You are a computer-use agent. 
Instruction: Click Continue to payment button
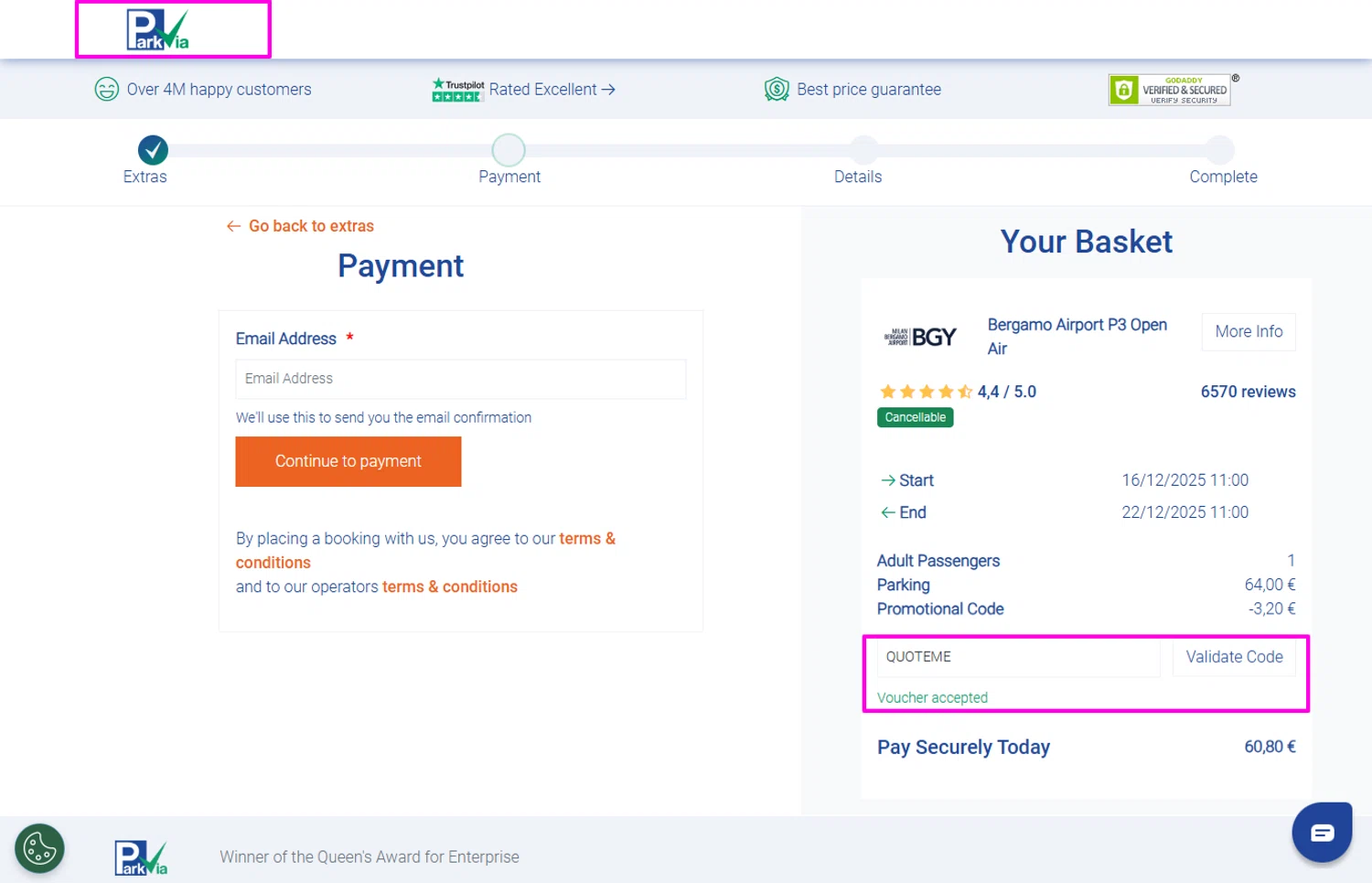[348, 461]
